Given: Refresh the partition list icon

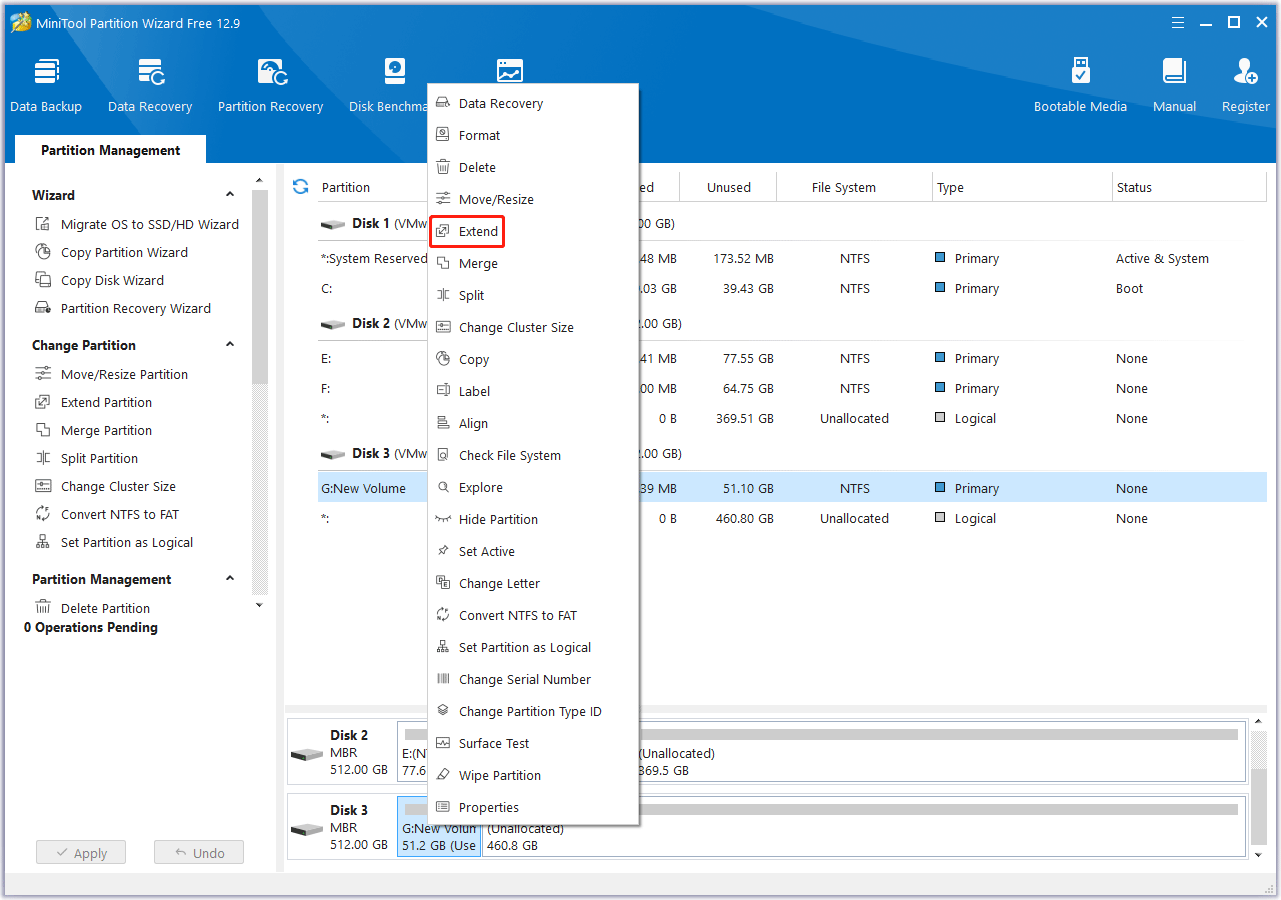Looking at the screenshot, I should tap(300, 187).
